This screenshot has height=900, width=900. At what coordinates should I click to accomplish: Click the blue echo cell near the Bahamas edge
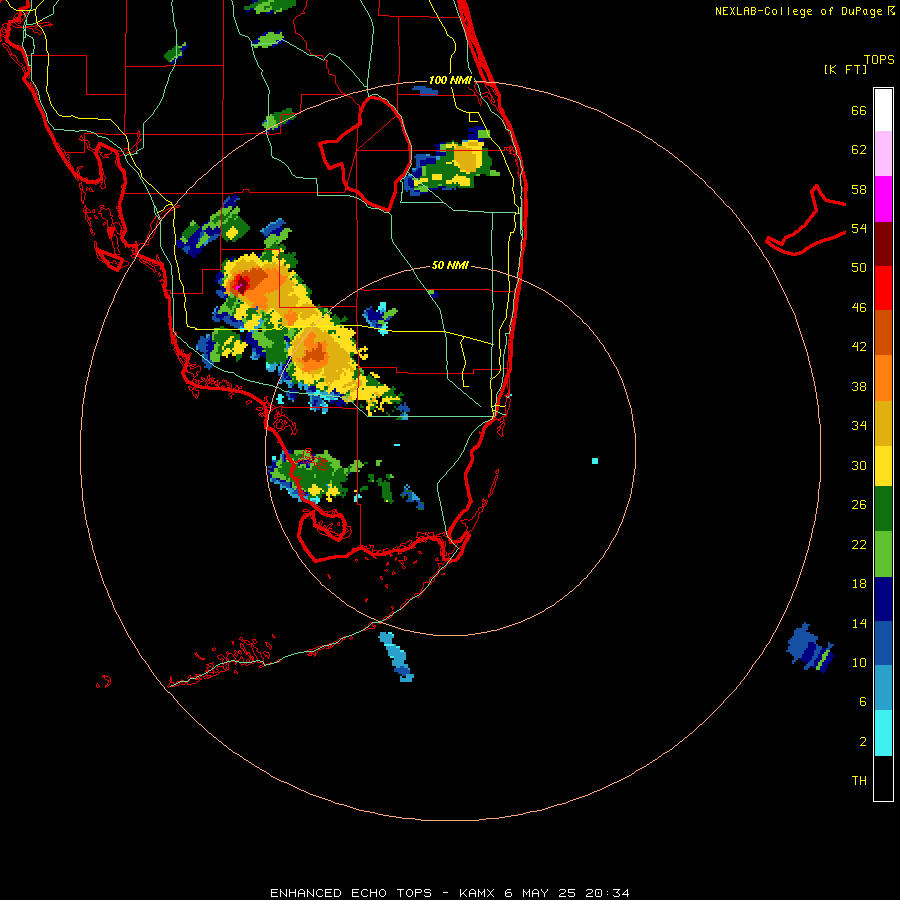[x=809, y=647]
